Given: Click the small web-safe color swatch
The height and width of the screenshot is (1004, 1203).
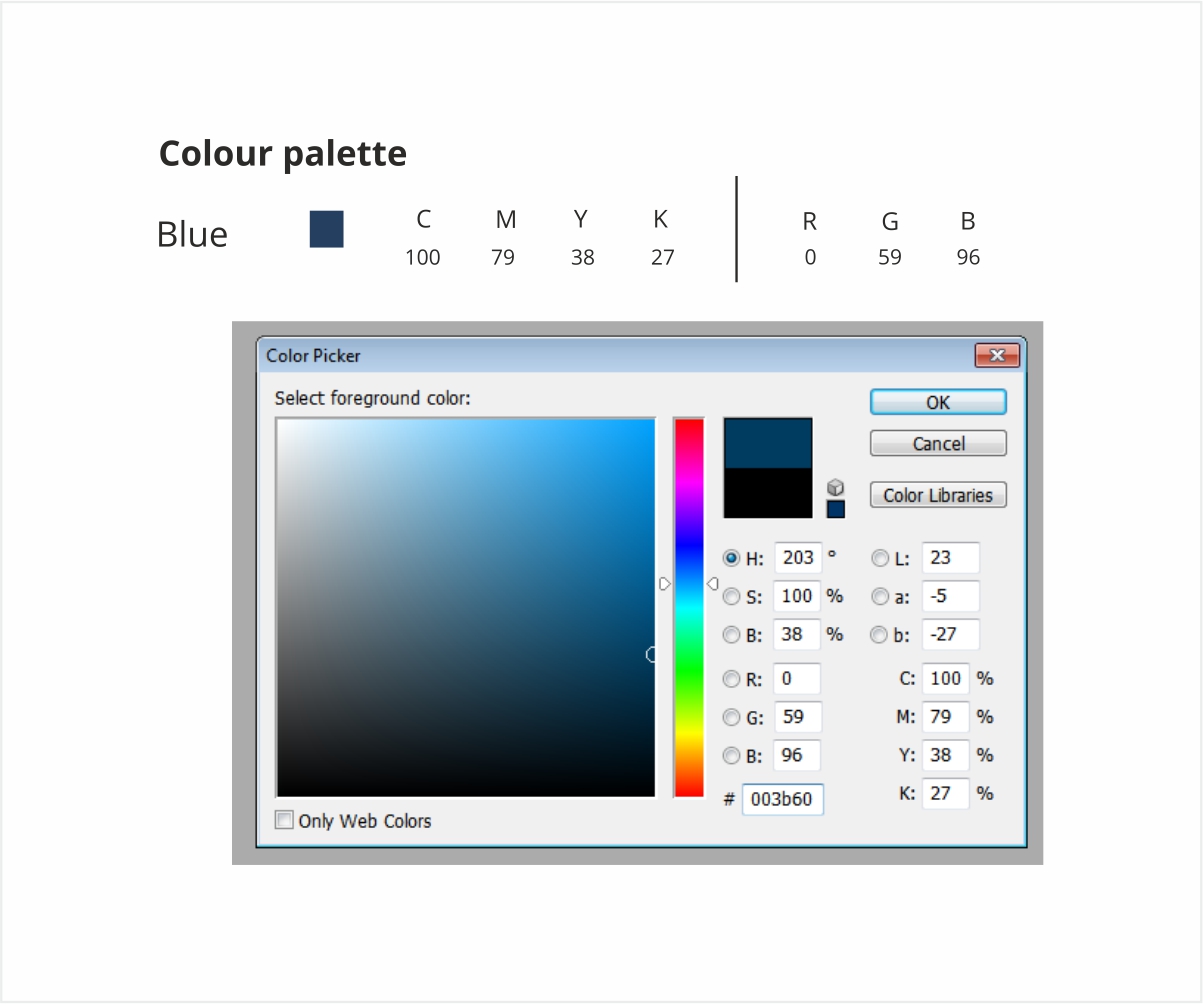Looking at the screenshot, I should (x=836, y=509).
